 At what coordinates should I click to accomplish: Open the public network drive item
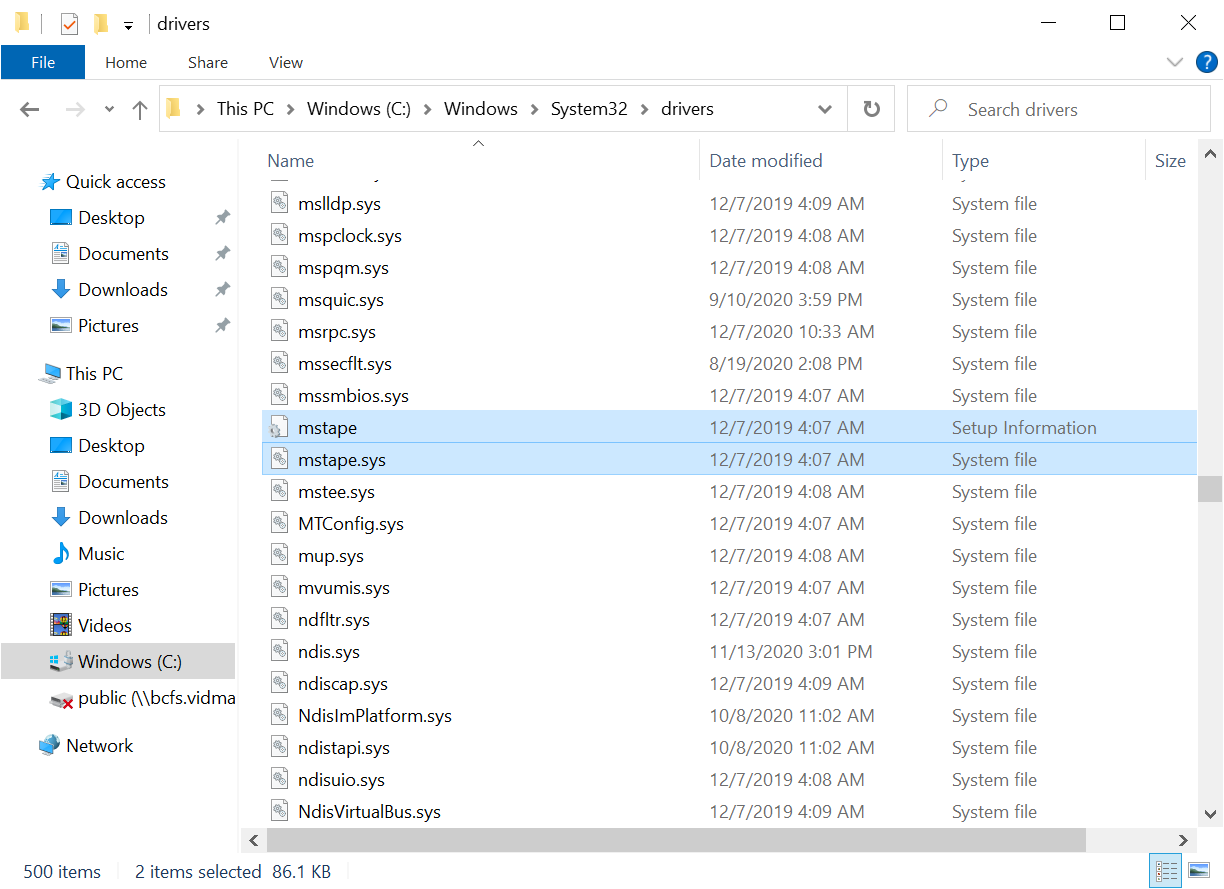click(157, 698)
